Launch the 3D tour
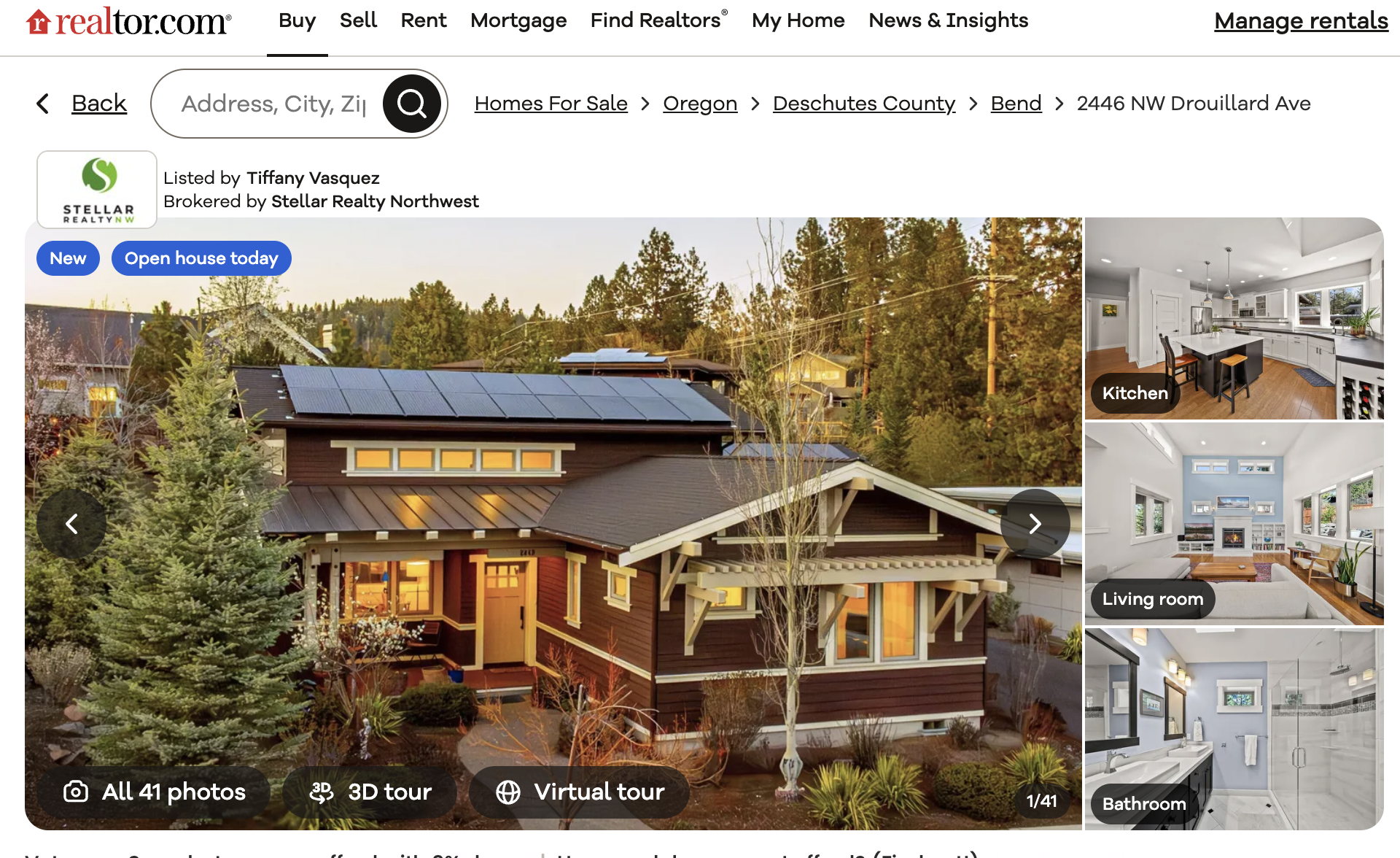The image size is (1400, 858). click(x=370, y=792)
